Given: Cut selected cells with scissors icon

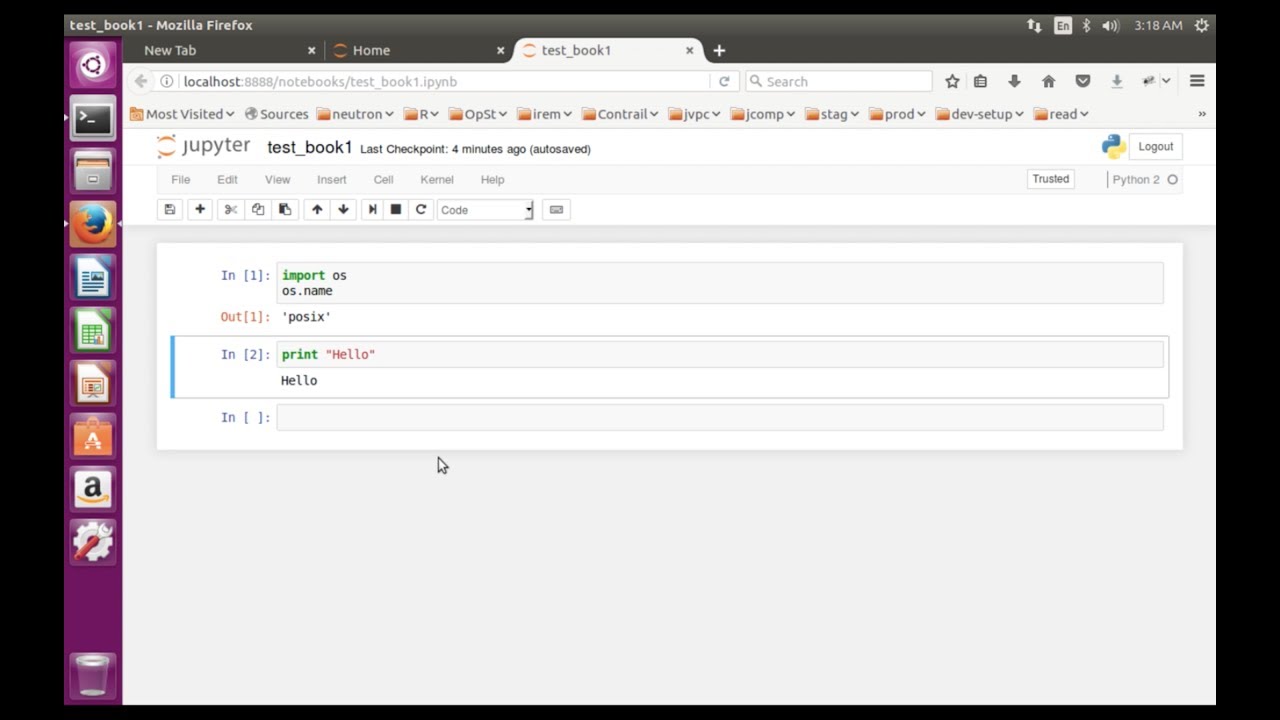Looking at the screenshot, I should pos(231,210).
